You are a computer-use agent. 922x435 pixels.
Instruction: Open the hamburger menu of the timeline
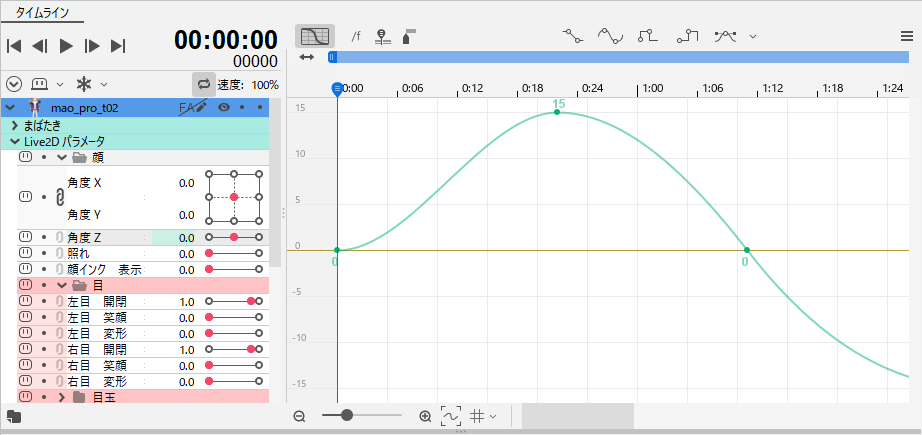tap(906, 36)
